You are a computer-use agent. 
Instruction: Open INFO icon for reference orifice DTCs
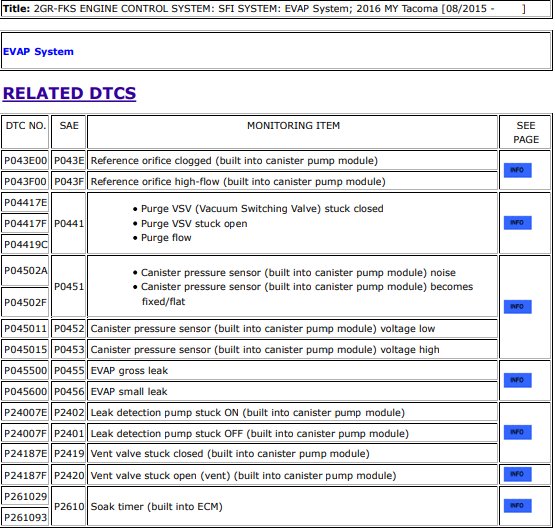pyautogui.click(x=517, y=170)
